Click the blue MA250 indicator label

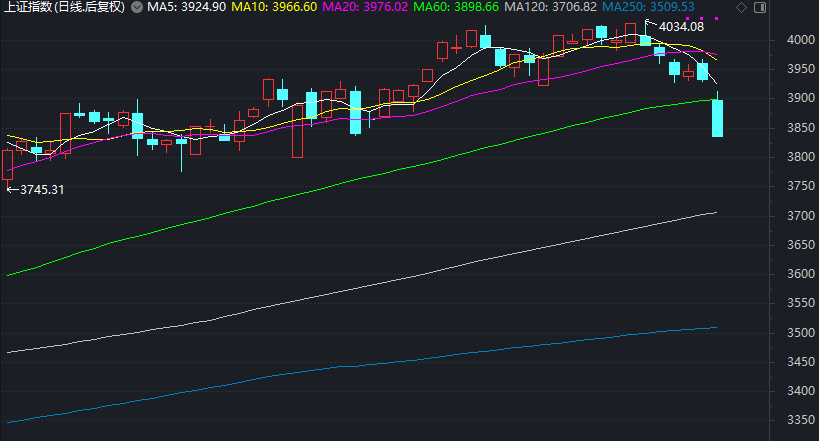(x=648, y=7)
